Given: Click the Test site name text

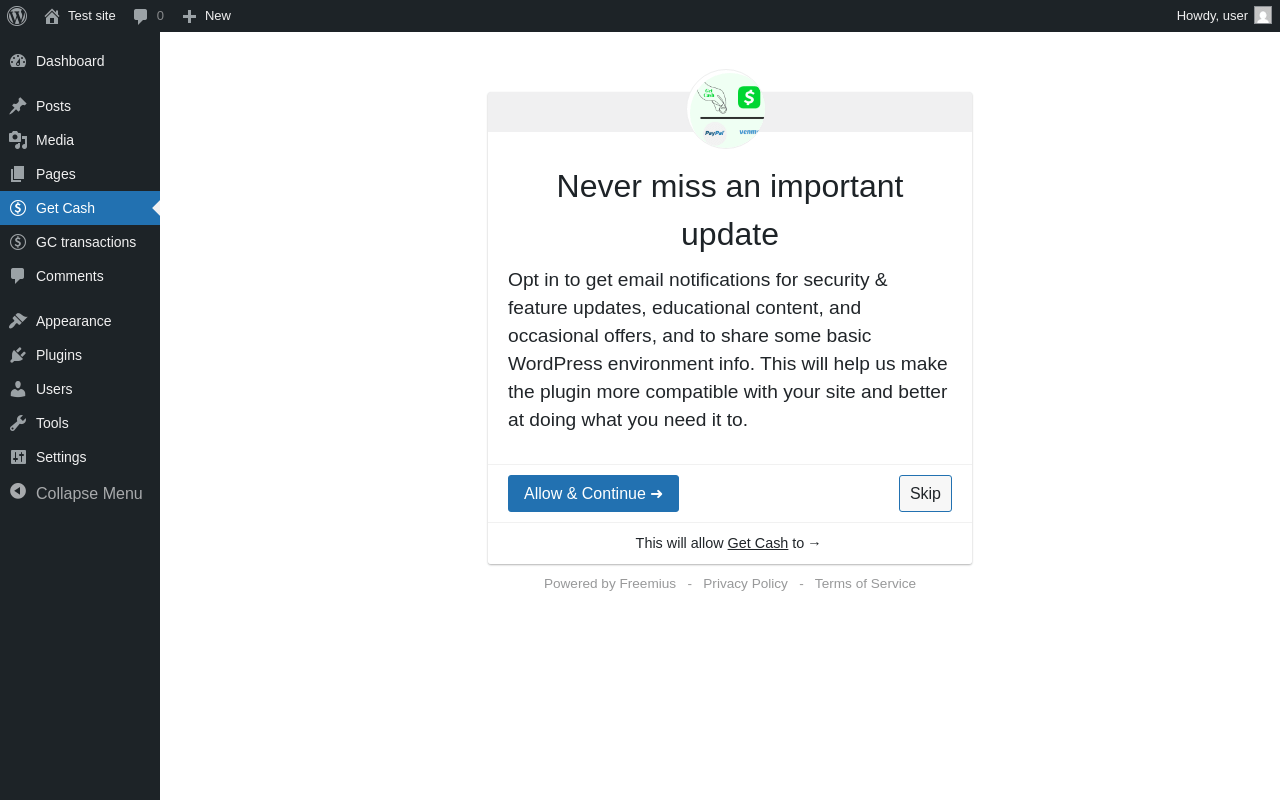Looking at the screenshot, I should click(92, 16).
